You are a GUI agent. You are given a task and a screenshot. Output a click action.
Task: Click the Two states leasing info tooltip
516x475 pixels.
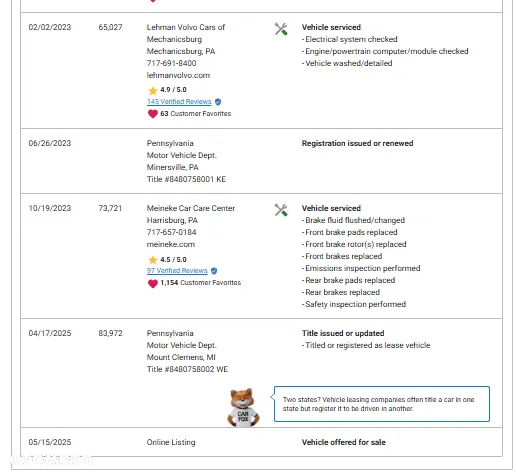(382, 404)
